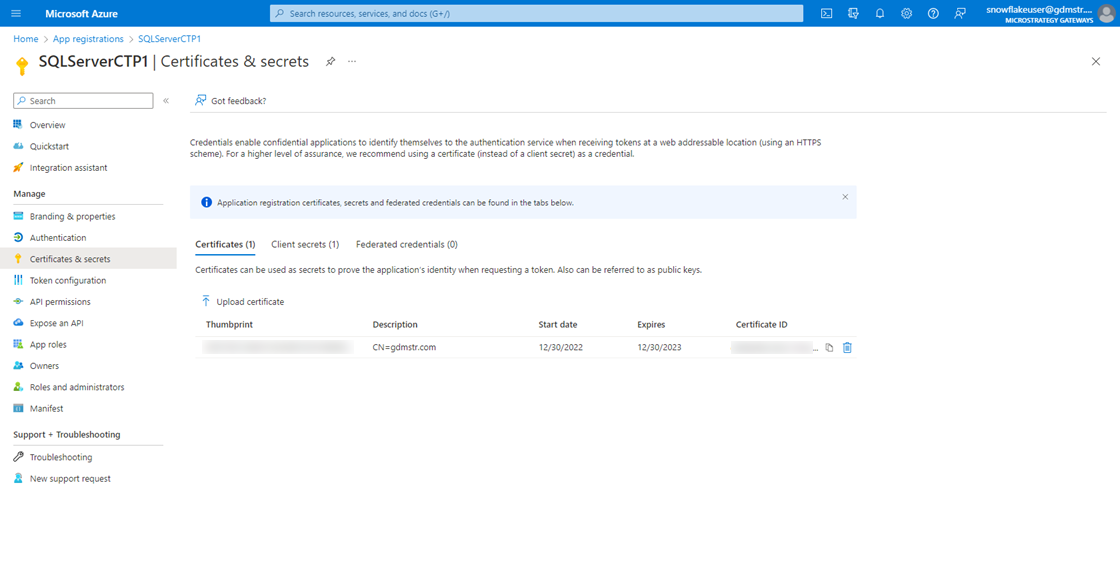Delete the CN=gdmstr.com certificate

tap(847, 348)
